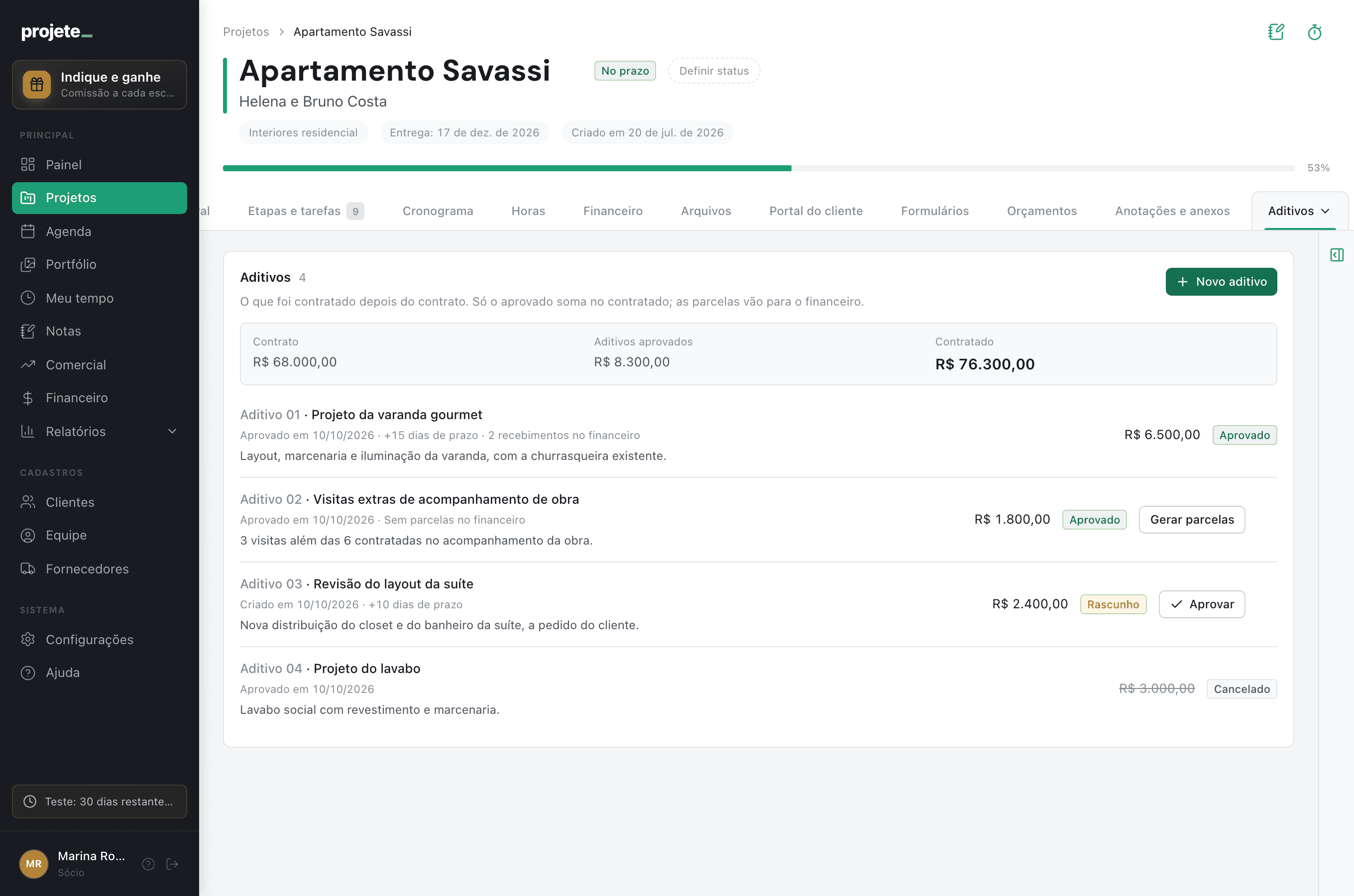The width and height of the screenshot is (1354, 896).
Task: Select Projetos in the sidebar
Action: click(x=100, y=198)
